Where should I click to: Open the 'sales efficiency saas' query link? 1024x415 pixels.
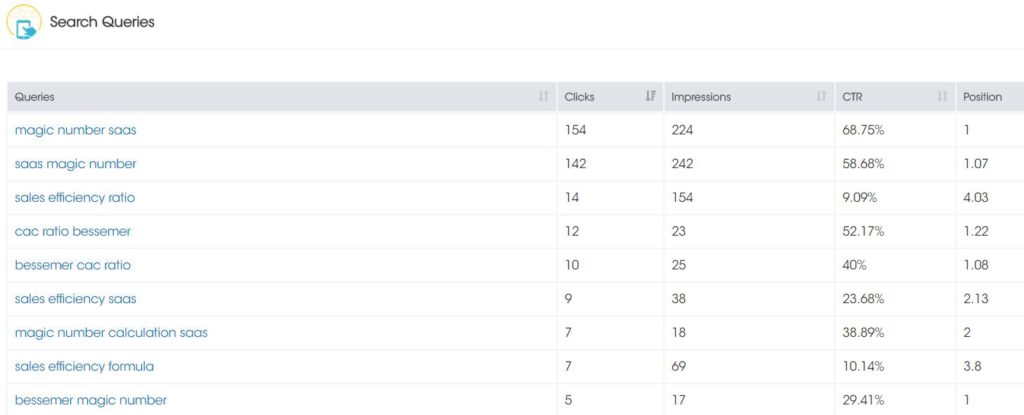[x=76, y=299]
